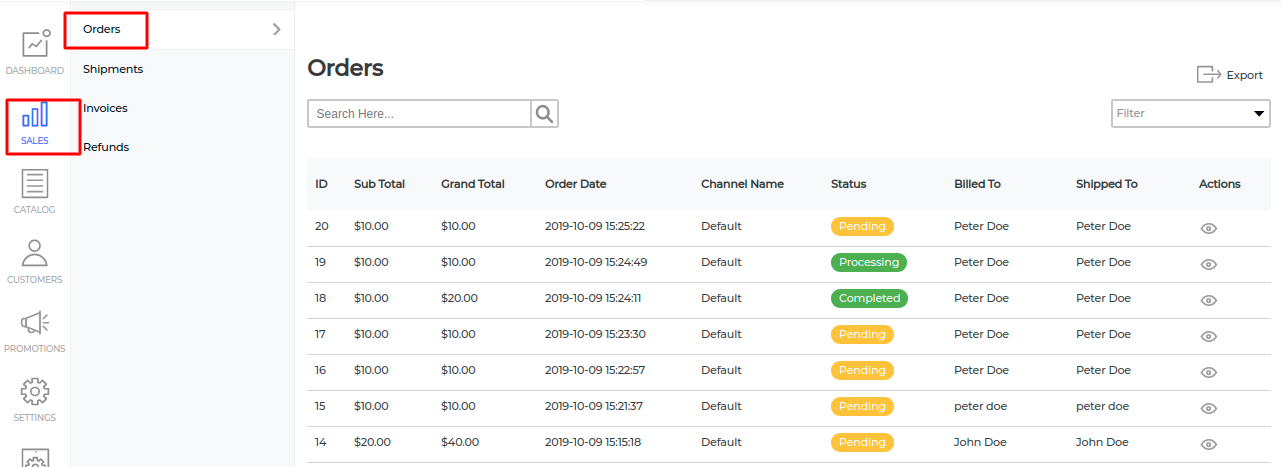Viewport: 1281px width, 467px height.
Task: Open the Refunds menu item
Action: point(106,147)
